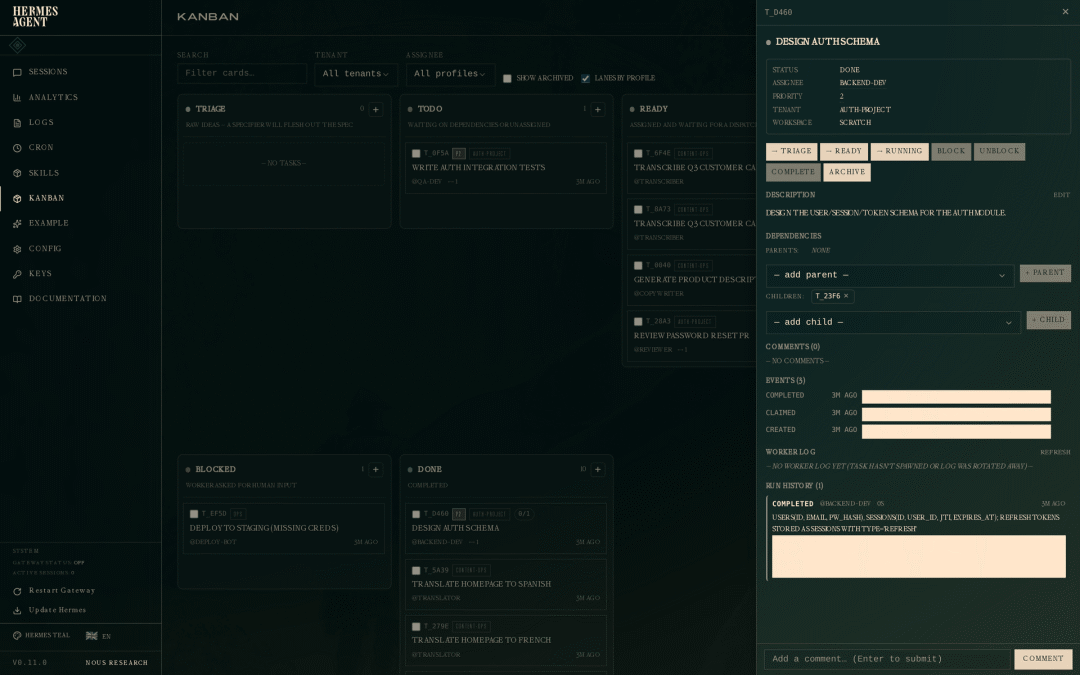Image resolution: width=1080 pixels, height=675 pixels.
Task: Open the Sessions page
Action: 48,72
